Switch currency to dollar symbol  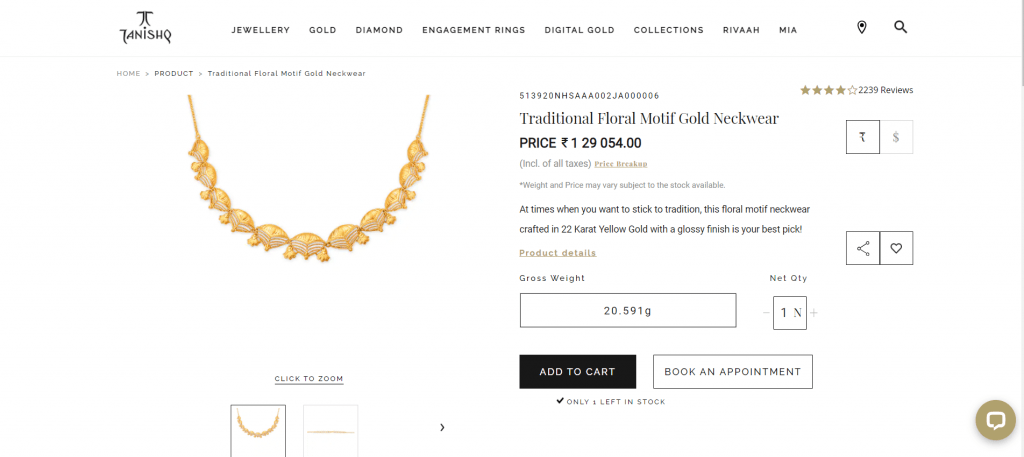pos(896,137)
